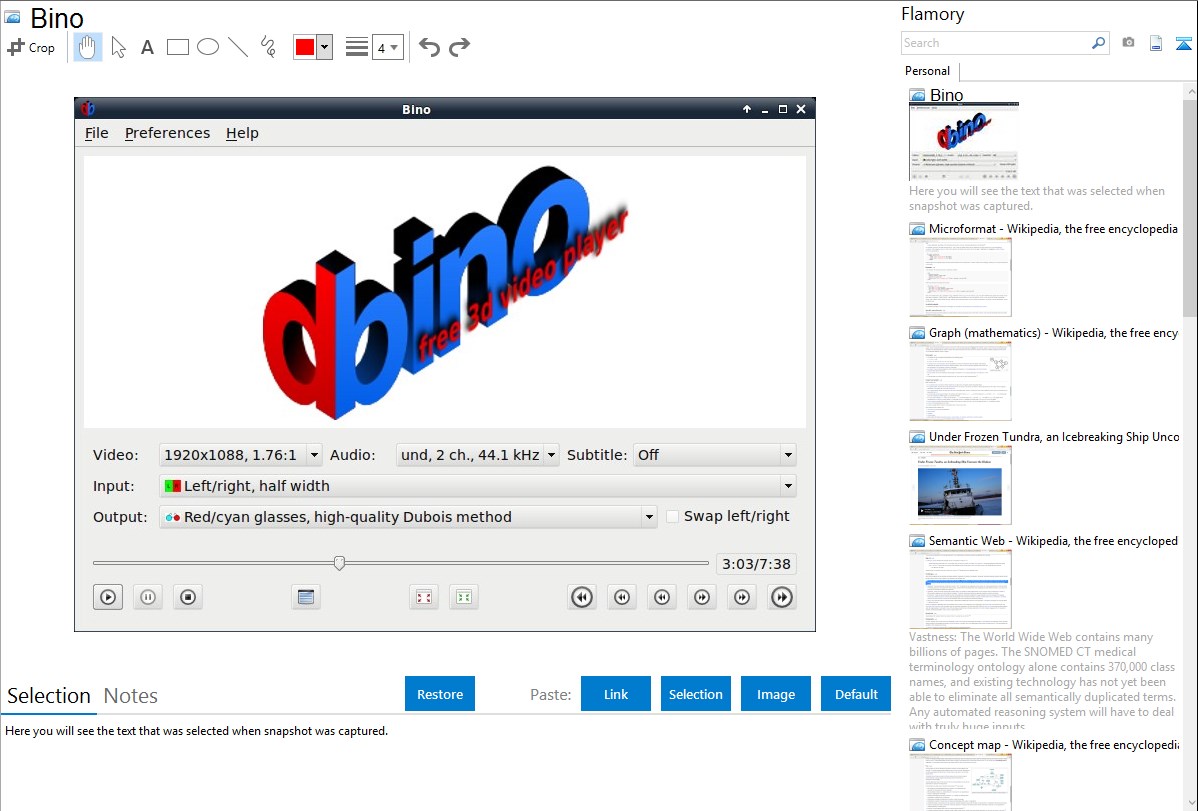1198x811 pixels.
Task: Open the Semantic Web snapshot title
Action: 1053,541
